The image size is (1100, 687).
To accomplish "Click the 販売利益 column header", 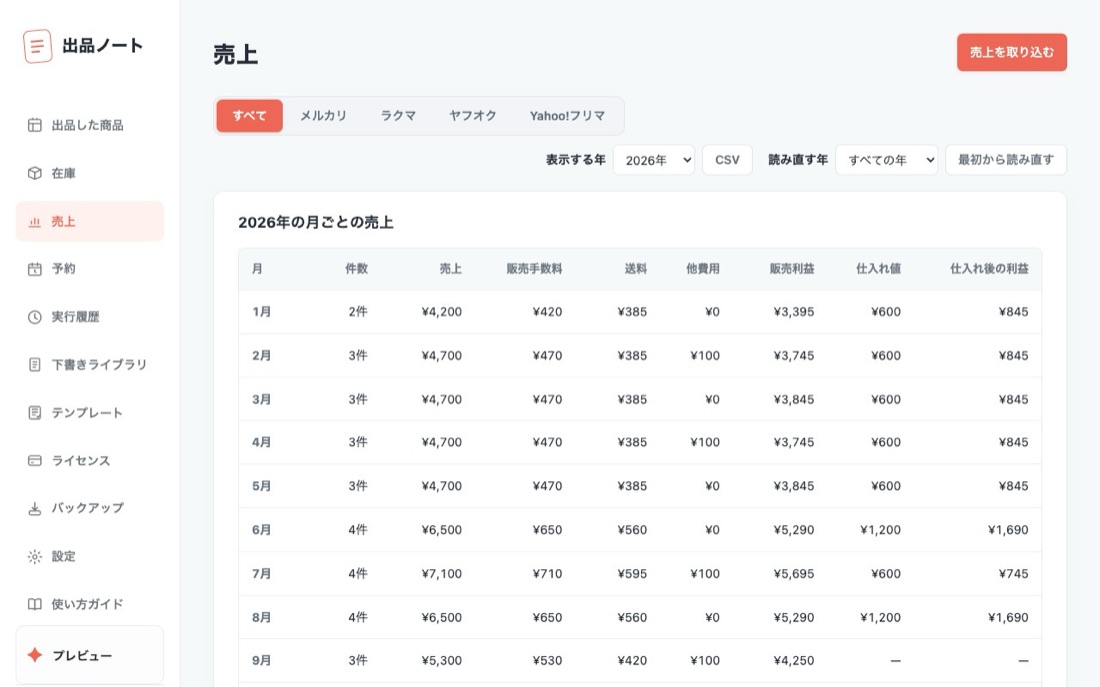I will [792, 269].
